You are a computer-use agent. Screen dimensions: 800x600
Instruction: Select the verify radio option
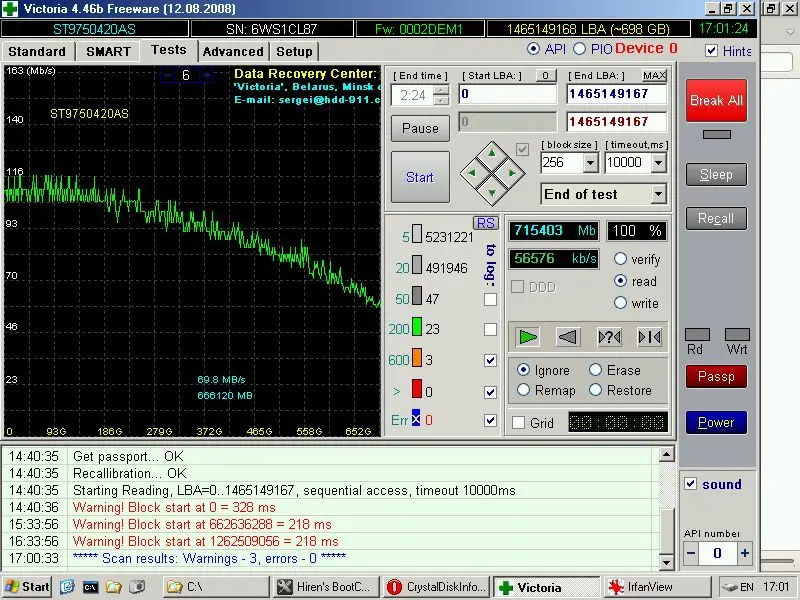(620, 259)
